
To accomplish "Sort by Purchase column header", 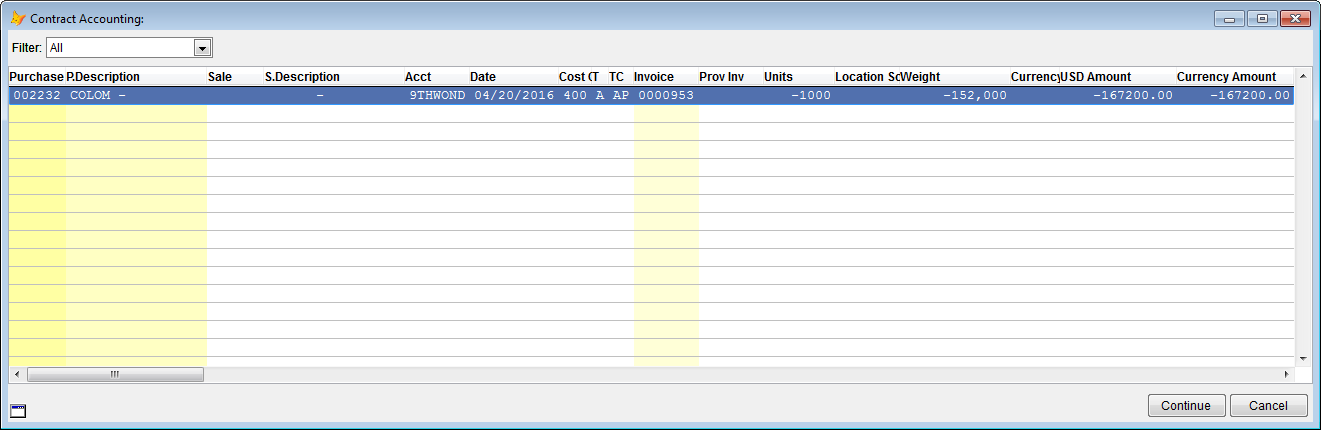I will [37, 77].
